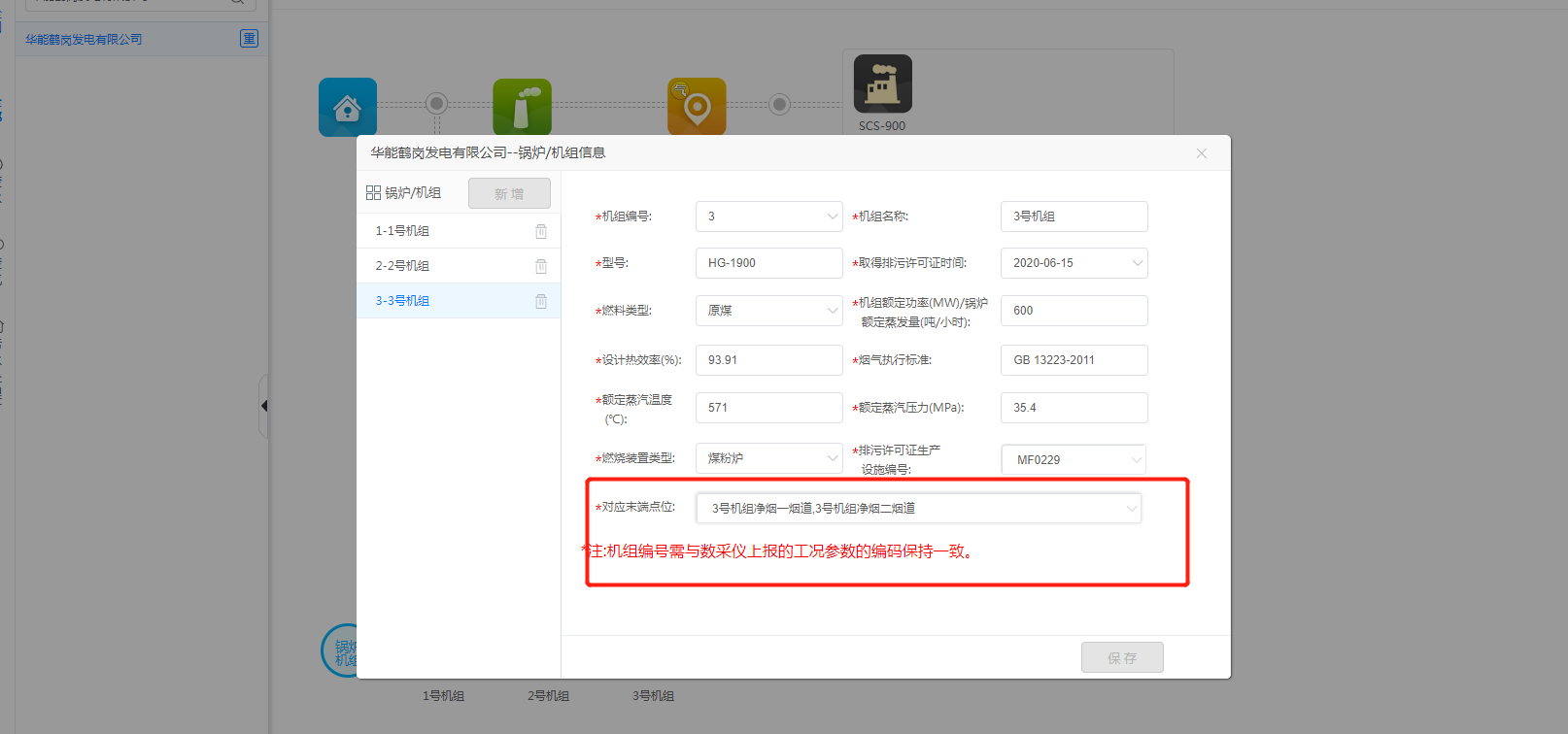Click the orange location pin icon
The image size is (1568, 734).
697,107
